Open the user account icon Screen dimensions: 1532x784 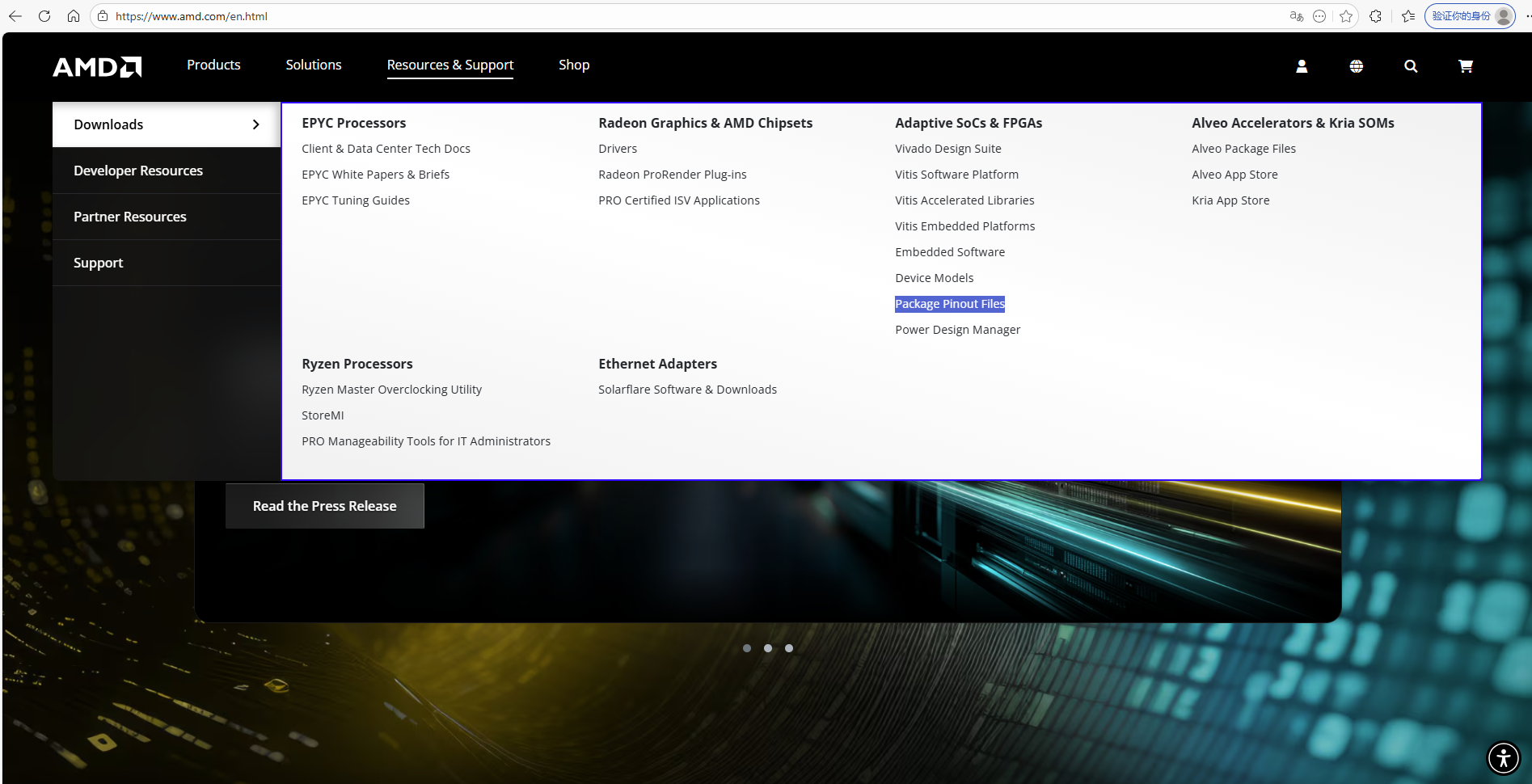pyautogui.click(x=1302, y=66)
